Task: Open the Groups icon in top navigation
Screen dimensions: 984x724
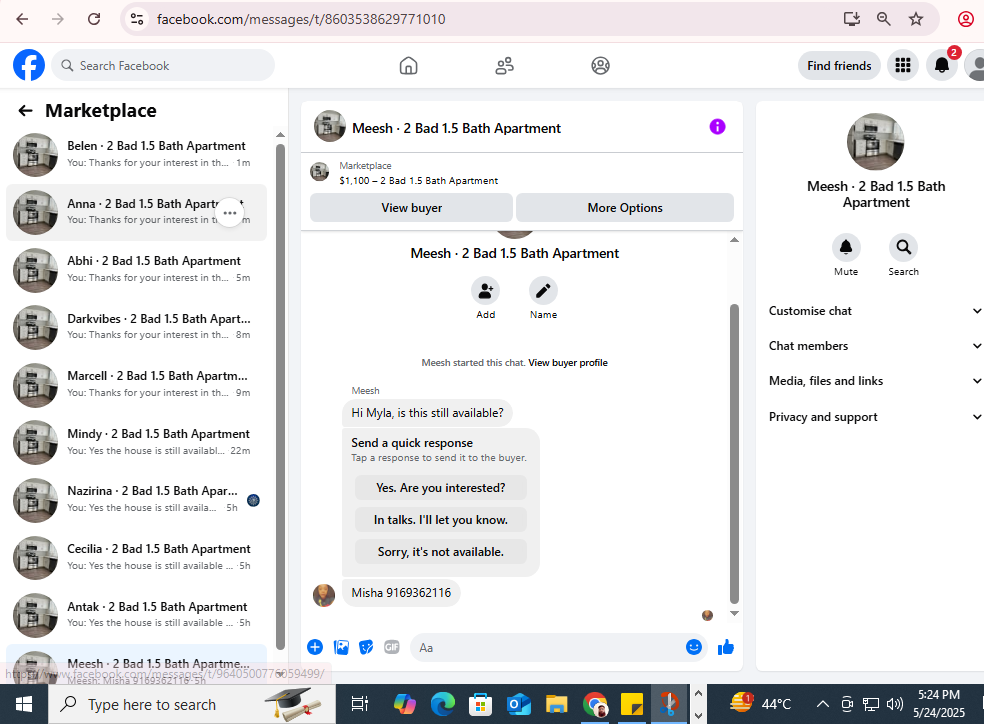Action: [601, 66]
